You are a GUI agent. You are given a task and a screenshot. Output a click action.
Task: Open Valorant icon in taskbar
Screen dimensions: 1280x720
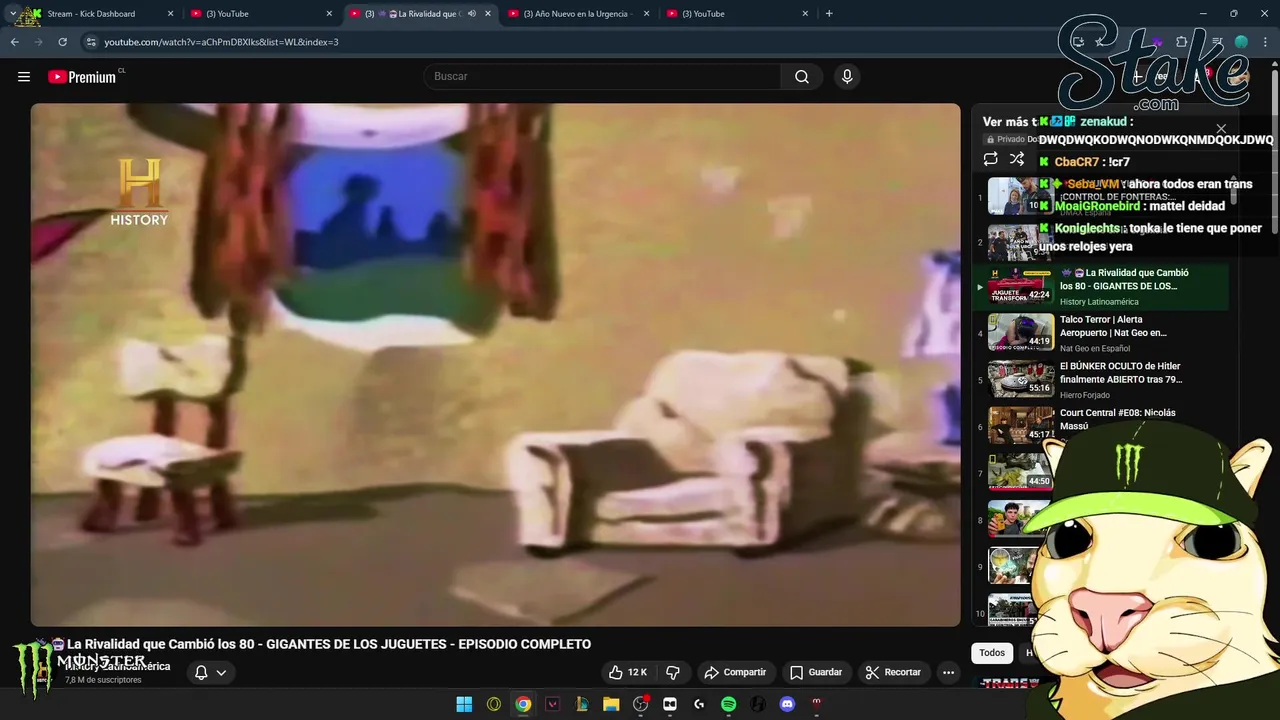click(x=552, y=704)
